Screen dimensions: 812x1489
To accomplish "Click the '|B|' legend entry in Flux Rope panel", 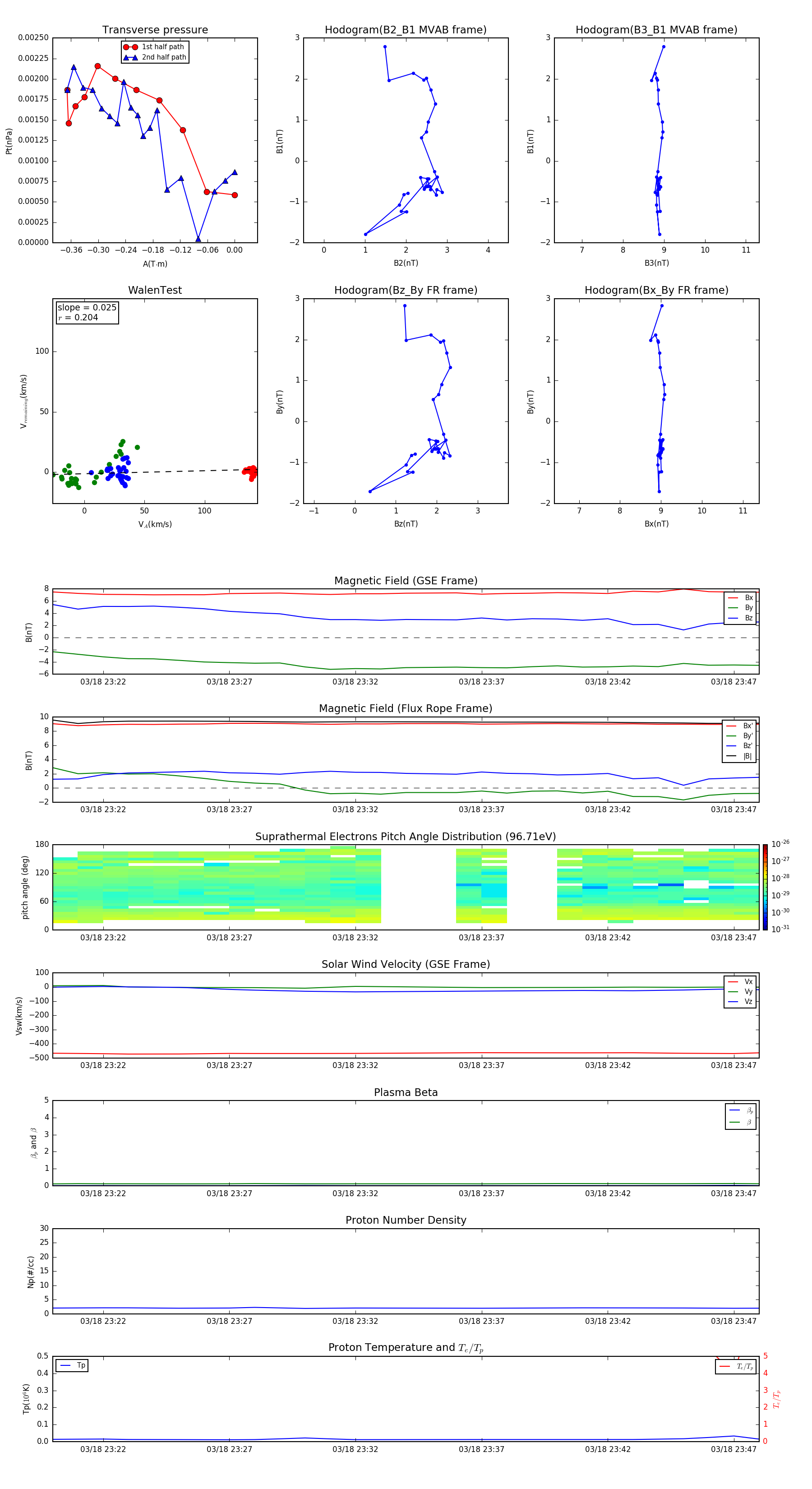I will pyautogui.click(x=740, y=756).
